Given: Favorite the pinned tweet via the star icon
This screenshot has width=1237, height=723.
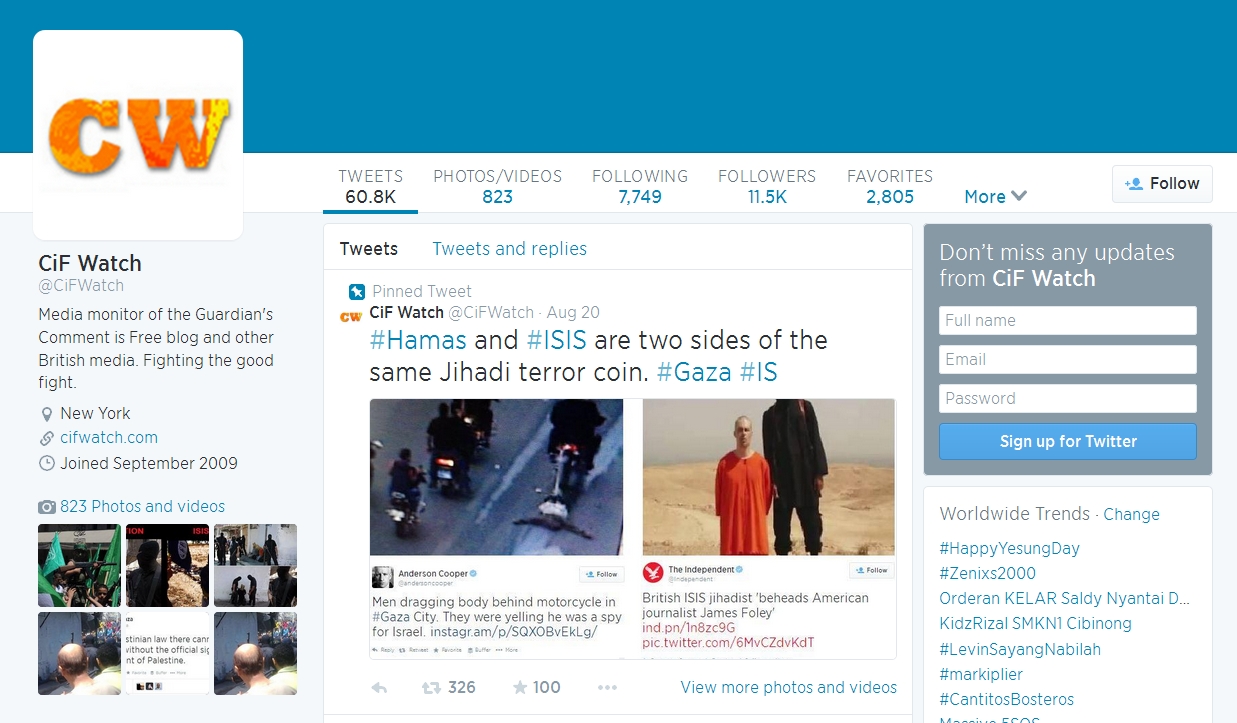Looking at the screenshot, I should 520,688.
